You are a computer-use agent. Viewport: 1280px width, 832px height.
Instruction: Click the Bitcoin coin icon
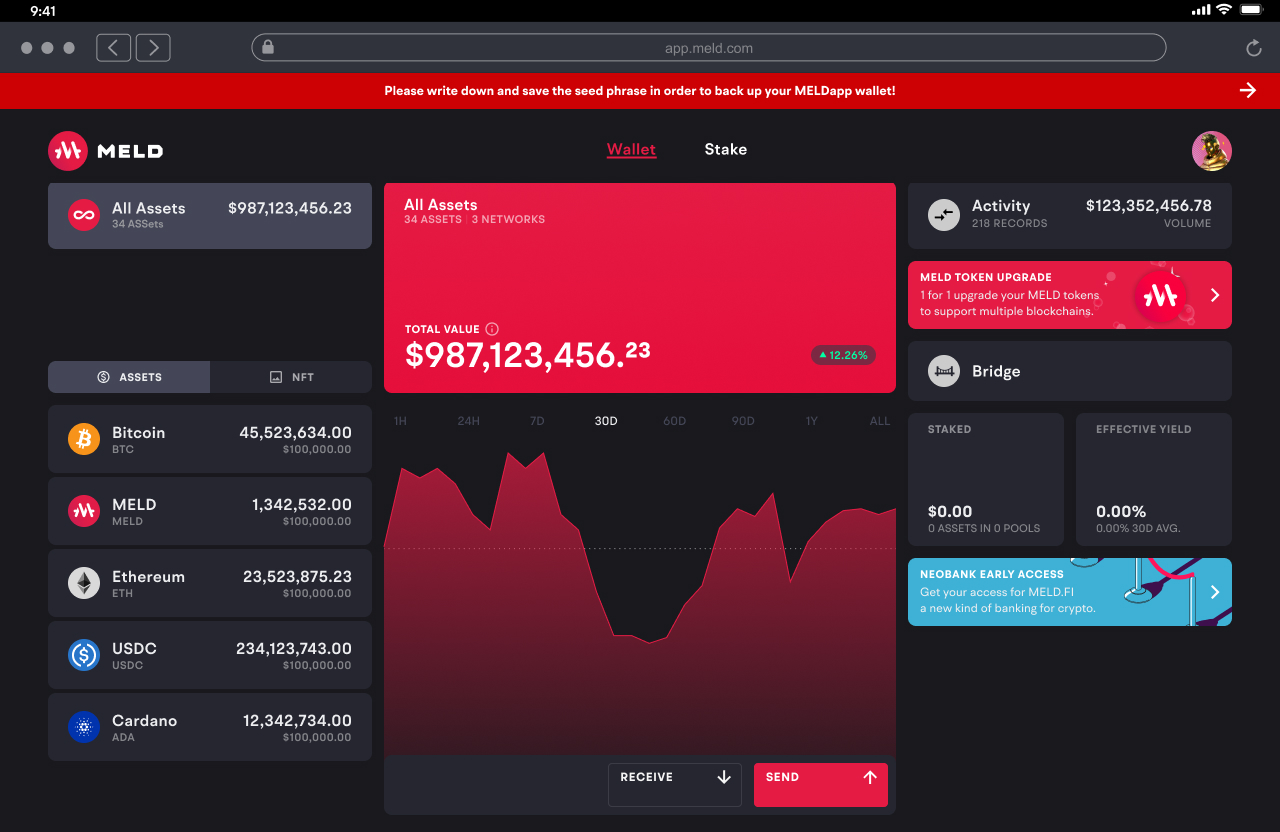(x=84, y=439)
